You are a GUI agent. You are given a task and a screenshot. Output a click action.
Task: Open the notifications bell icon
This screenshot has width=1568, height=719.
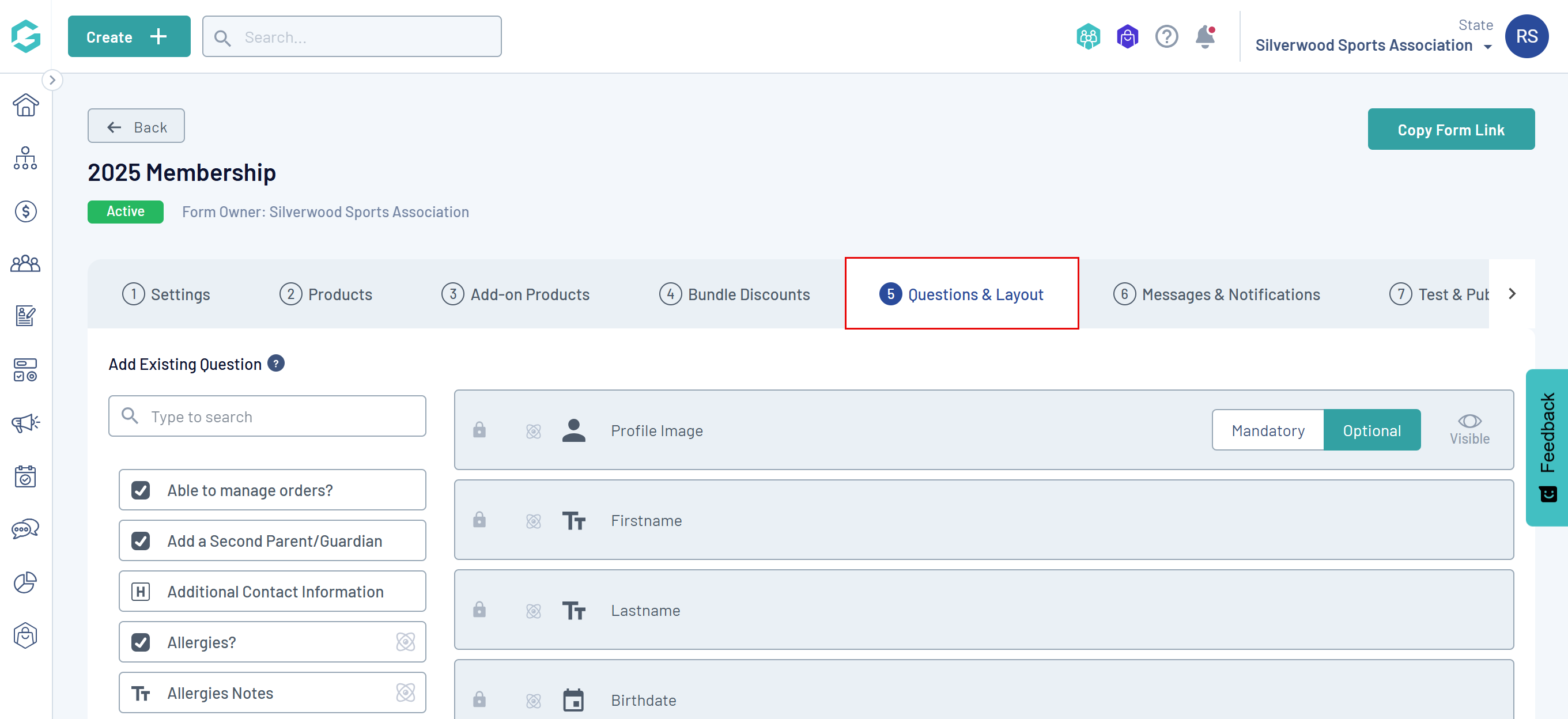[x=1204, y=37]
